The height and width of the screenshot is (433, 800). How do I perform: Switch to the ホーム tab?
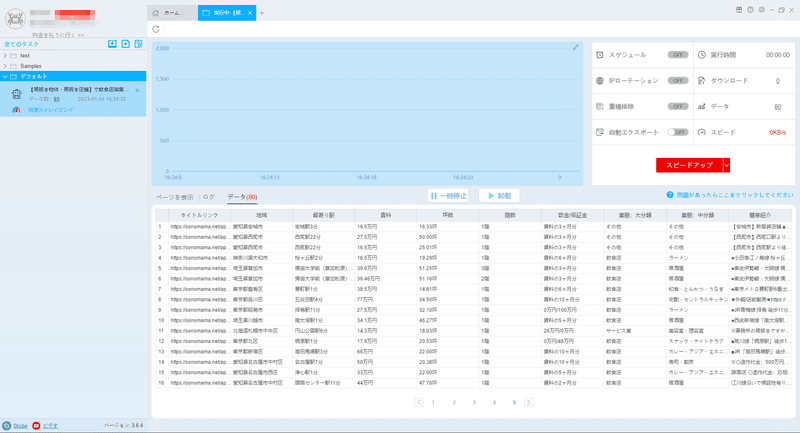click(x=172, y=13)
